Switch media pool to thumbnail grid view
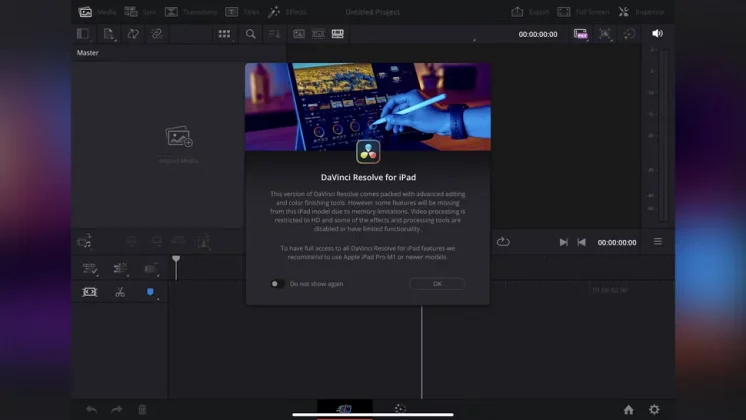746x420 pixels. 224,34
